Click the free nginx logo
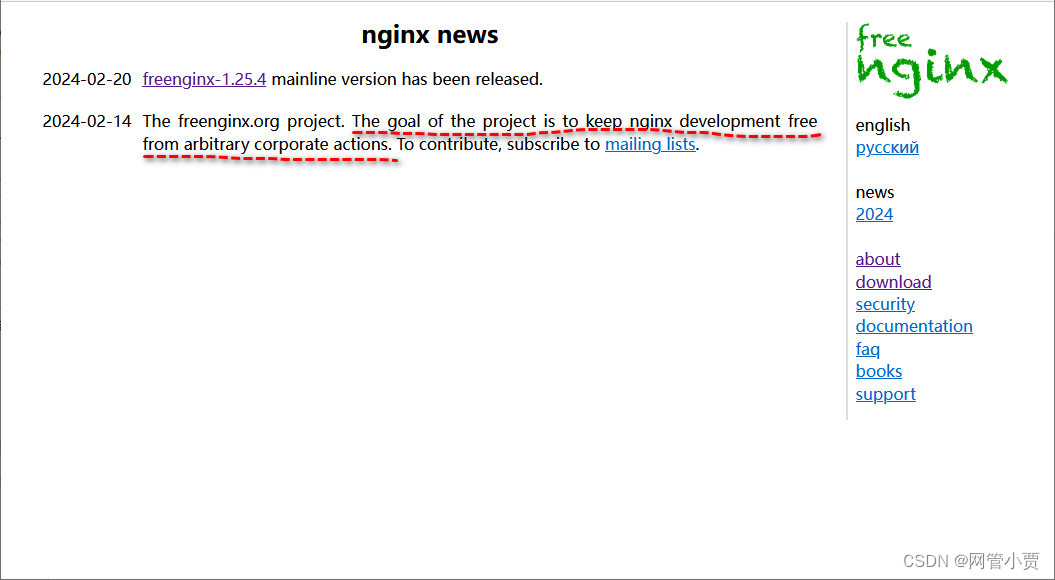This screenshot has height=580, width=1055. pos(931,61)
